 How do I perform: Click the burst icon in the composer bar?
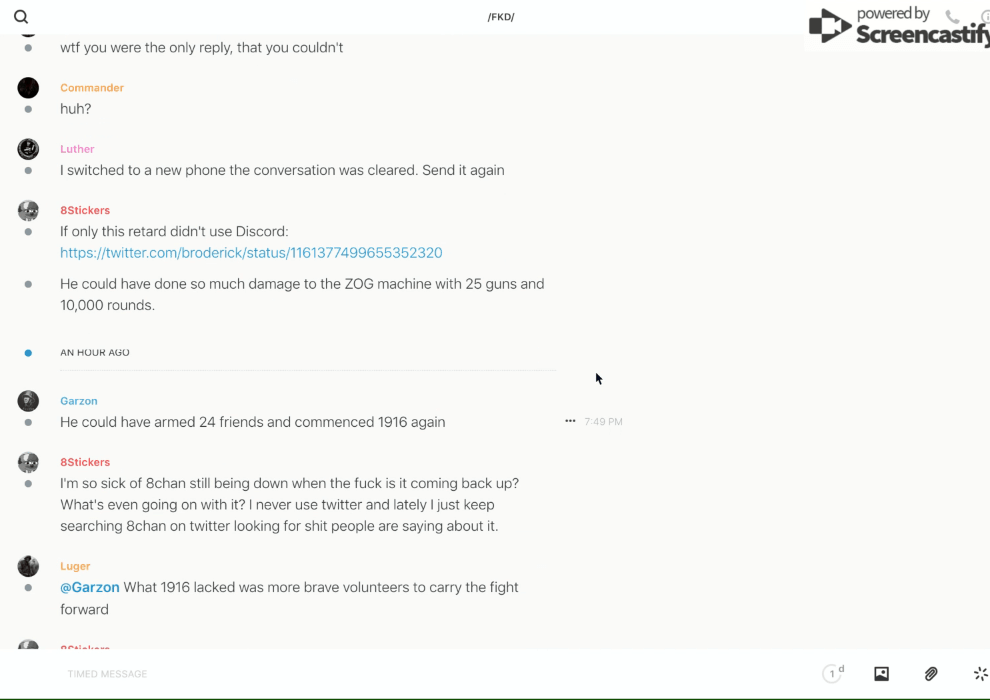980,674
